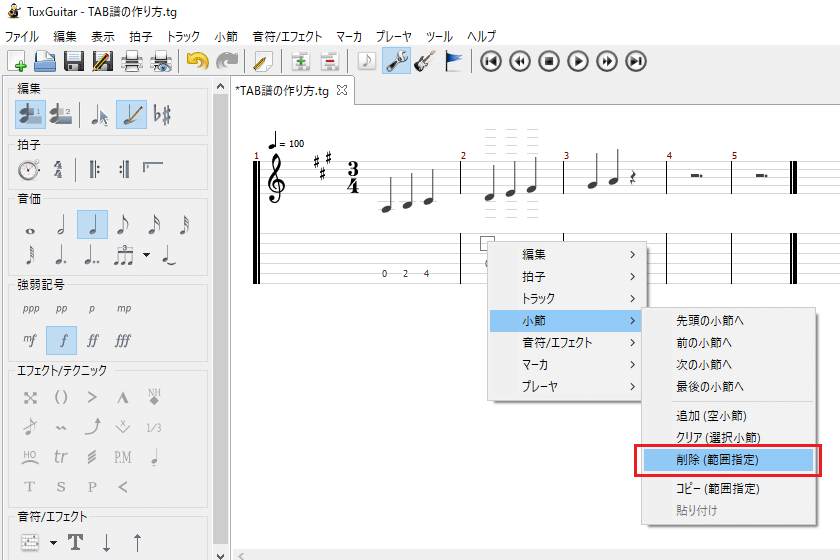
Task: Open the ツール menu in menu bar
Action: [439, 36]
